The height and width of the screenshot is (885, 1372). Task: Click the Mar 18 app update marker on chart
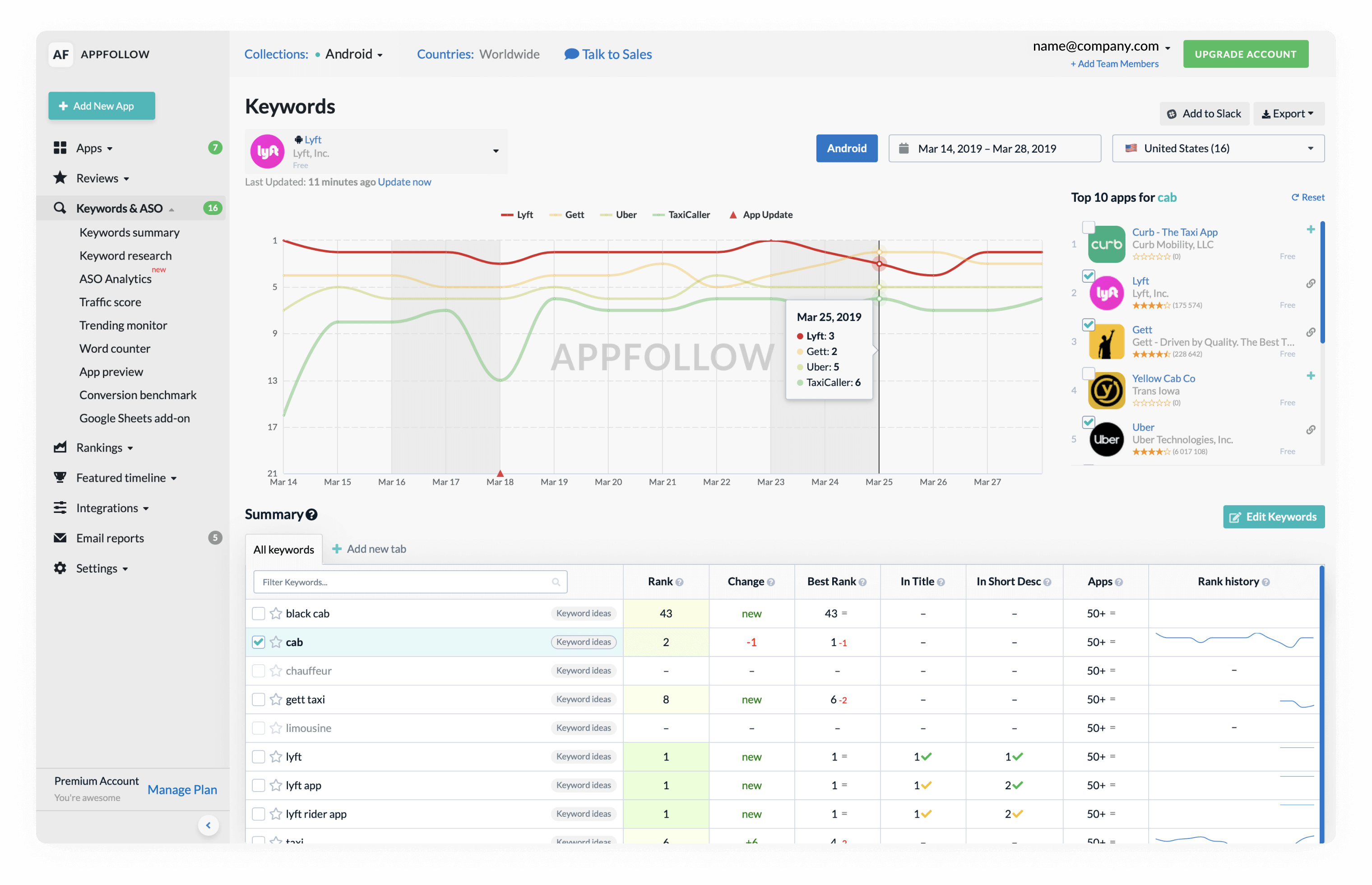click(x=500, y=474)
